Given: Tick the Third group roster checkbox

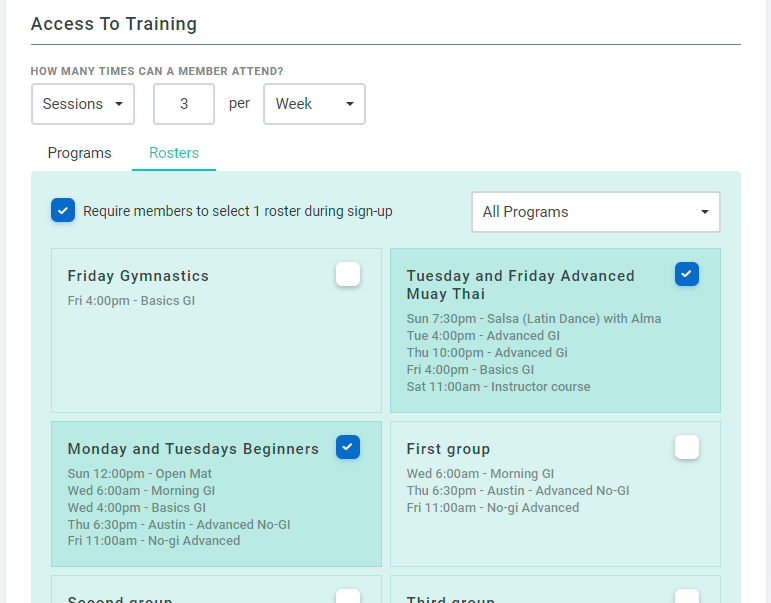Looking at the screenshot, I should click(687, 597).
